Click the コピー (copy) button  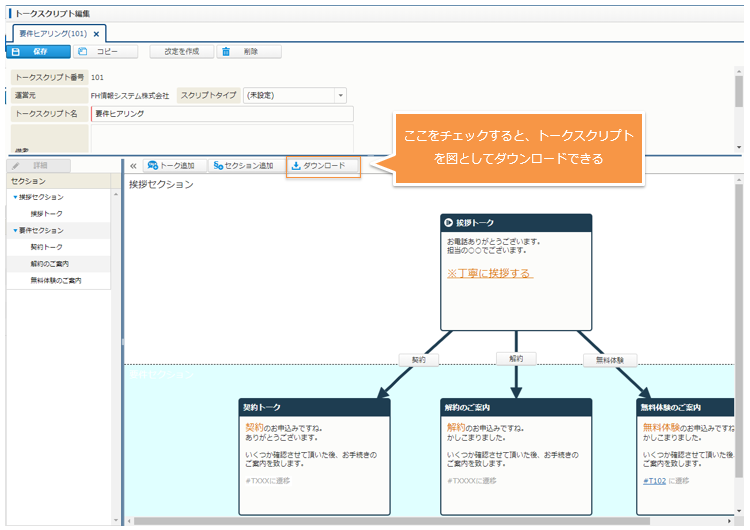(x=103, y=51)
